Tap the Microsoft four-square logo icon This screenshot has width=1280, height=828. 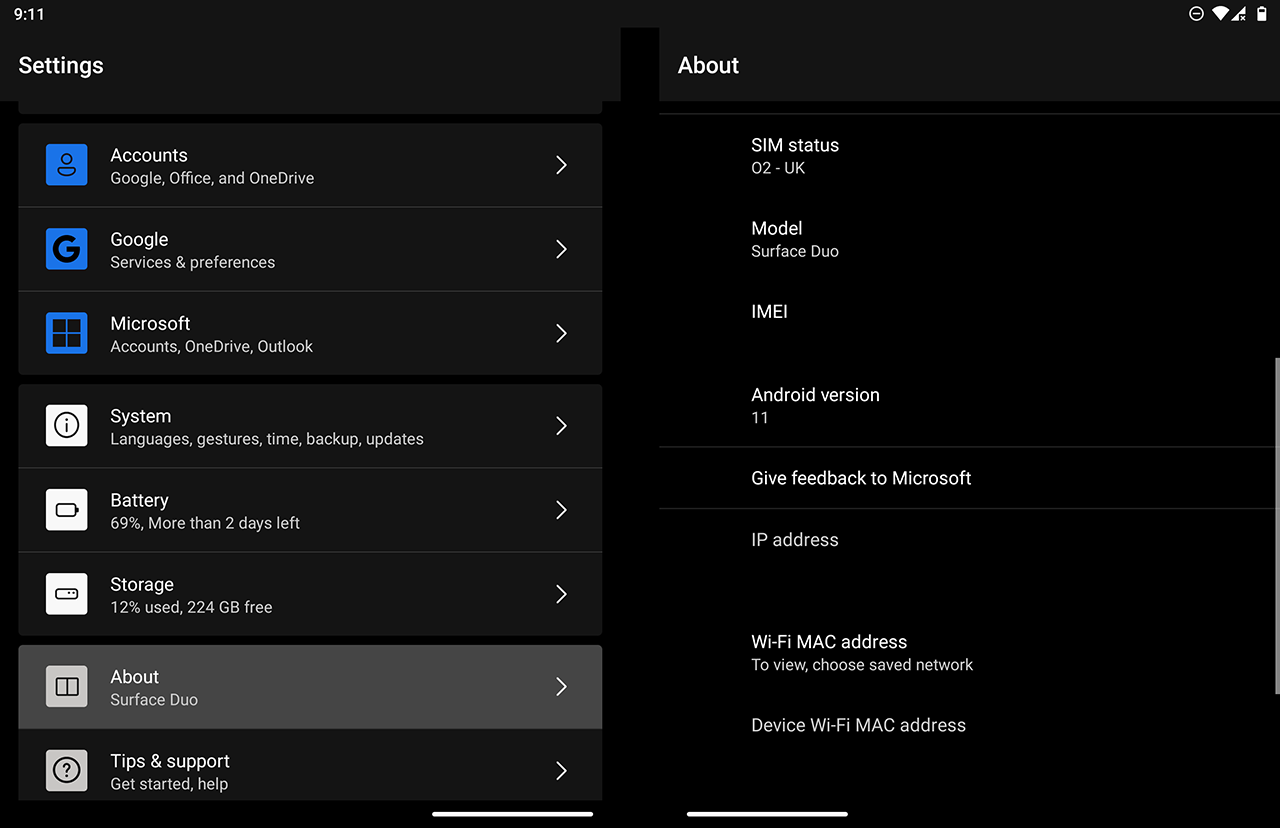pos(67,333)
